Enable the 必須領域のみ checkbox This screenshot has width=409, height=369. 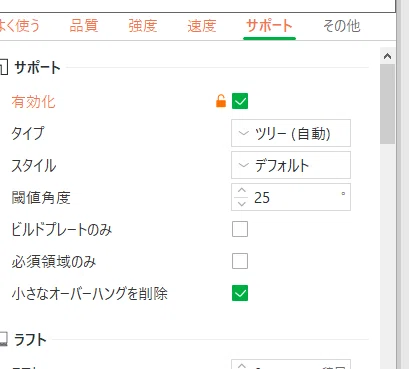(x=240, y=261)
